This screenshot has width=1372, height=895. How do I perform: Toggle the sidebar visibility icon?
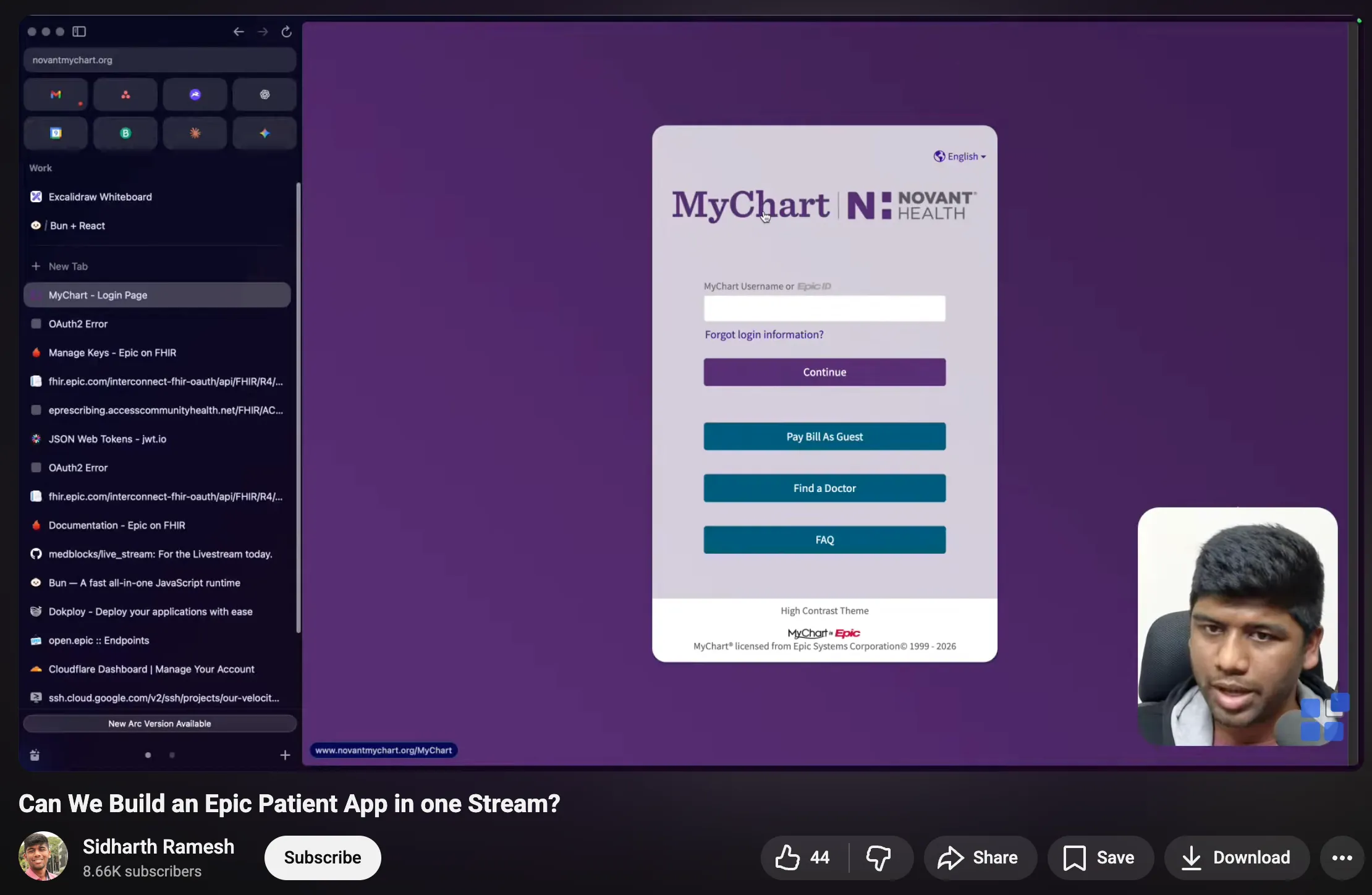(x=78, y=32)
